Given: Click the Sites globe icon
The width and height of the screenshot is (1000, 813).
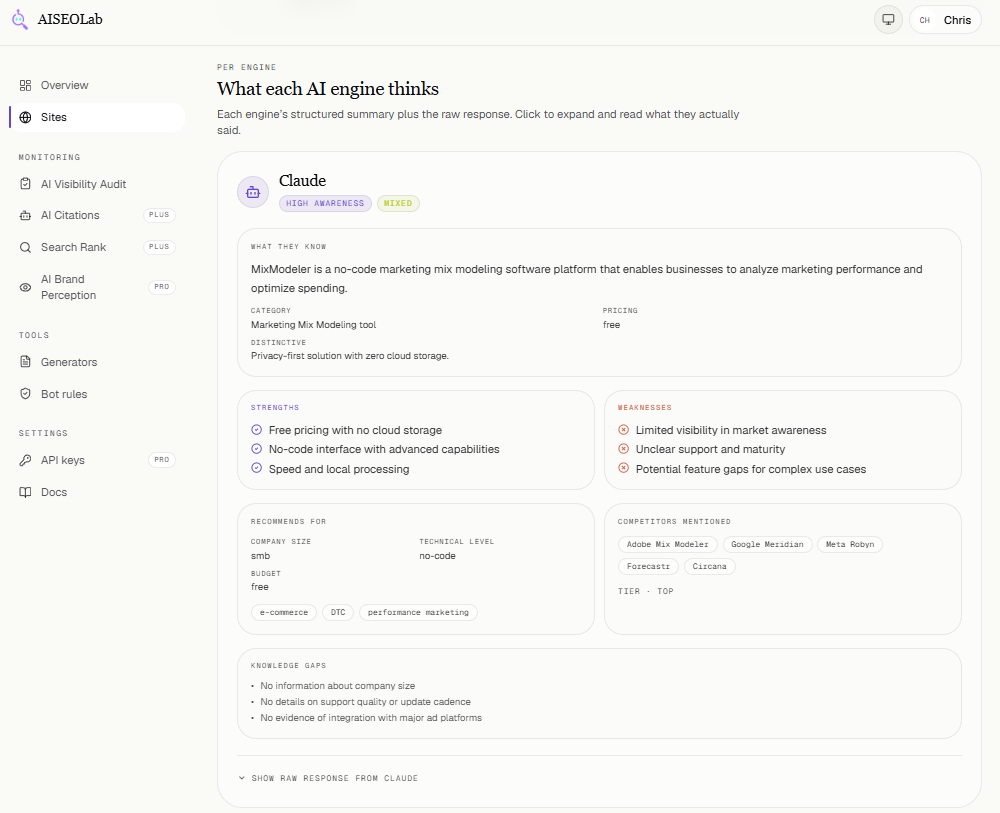Looking at the screenshot, I should [26, 117].
